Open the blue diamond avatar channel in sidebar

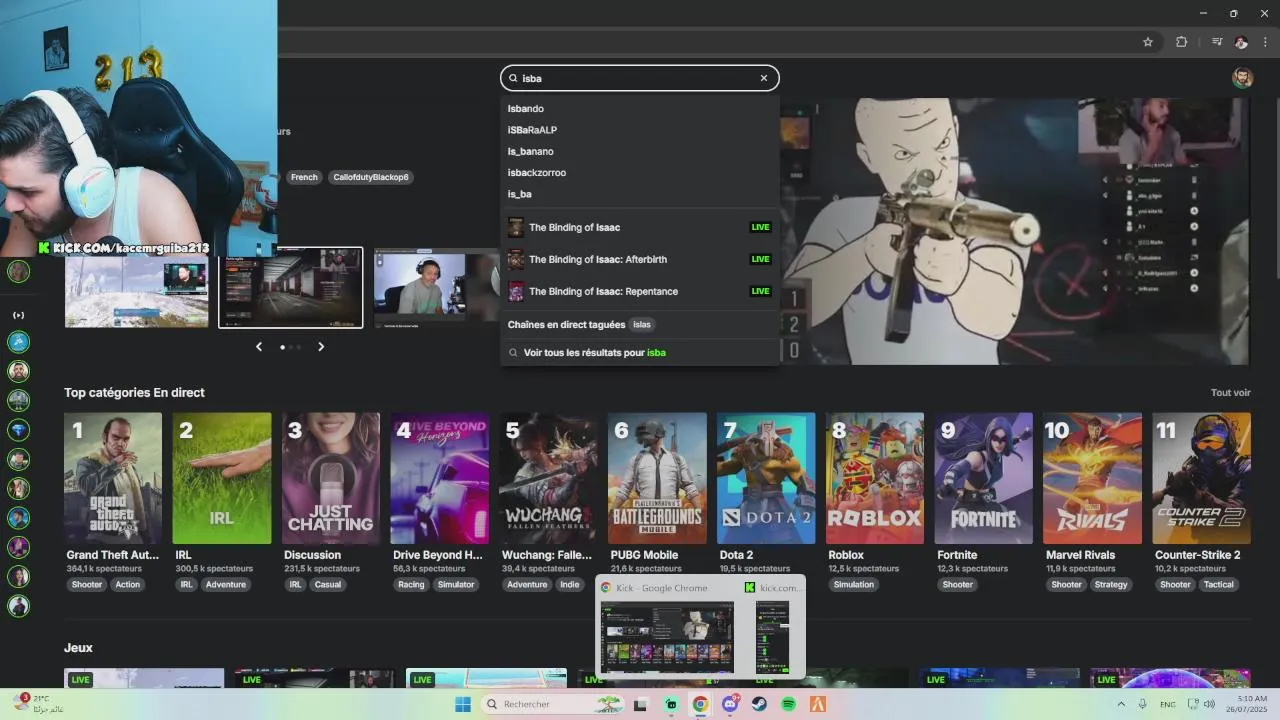click(18, 430)
